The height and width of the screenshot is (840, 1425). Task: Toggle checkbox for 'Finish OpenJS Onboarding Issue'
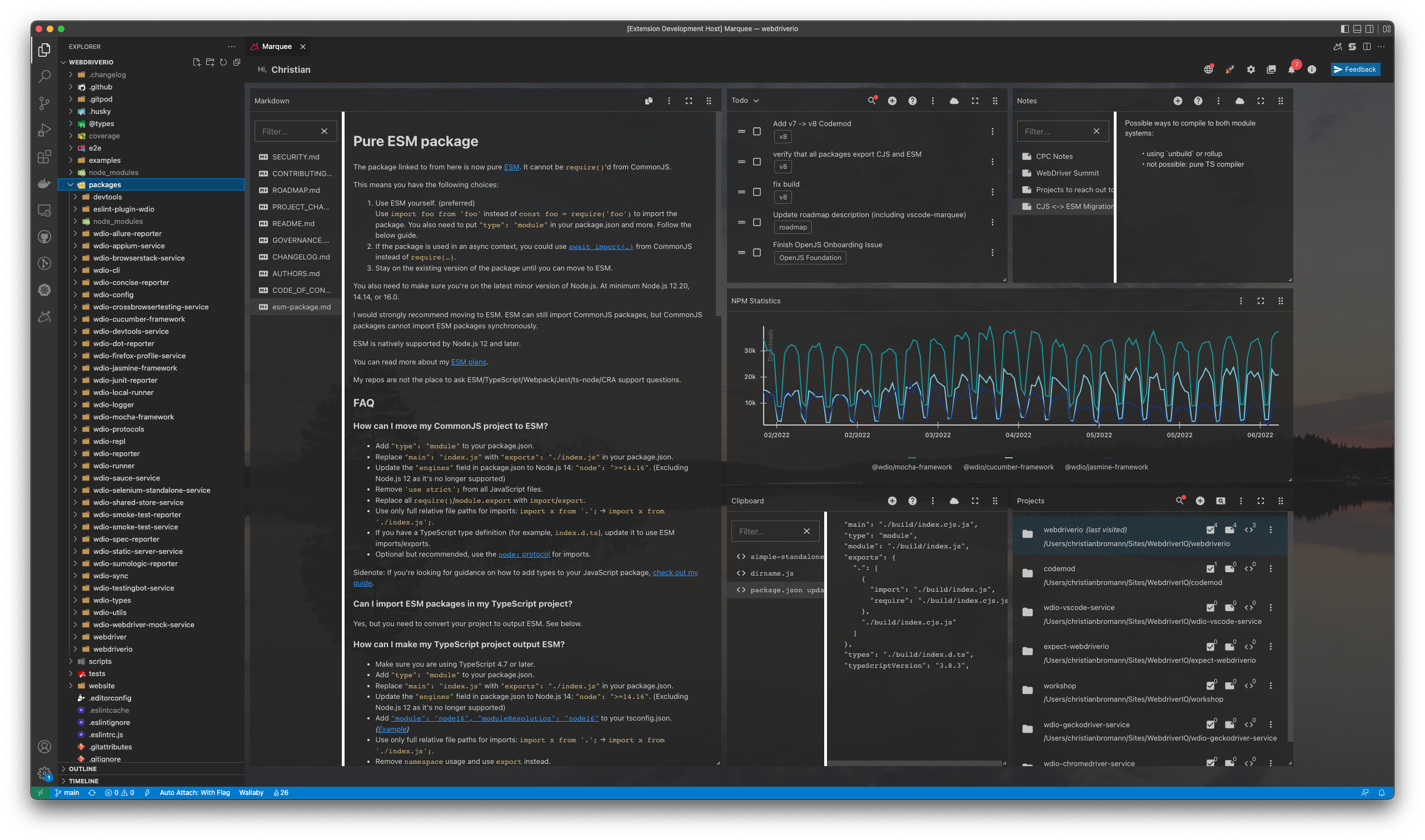758,252
